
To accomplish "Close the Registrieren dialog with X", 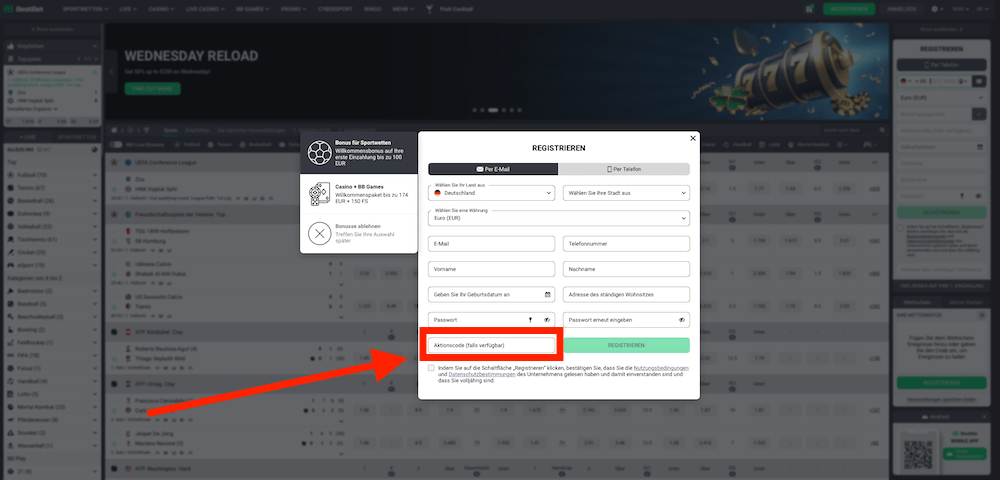I will (693, 138).
